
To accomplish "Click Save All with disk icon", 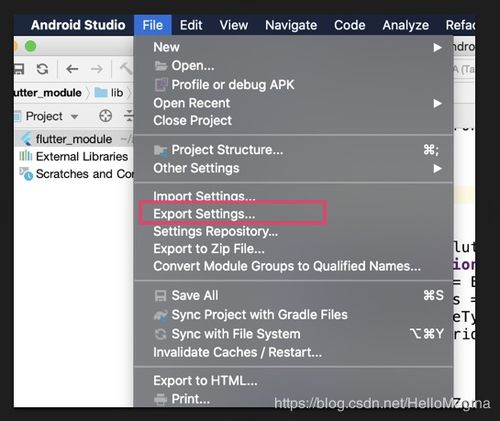I will (186, 296).
